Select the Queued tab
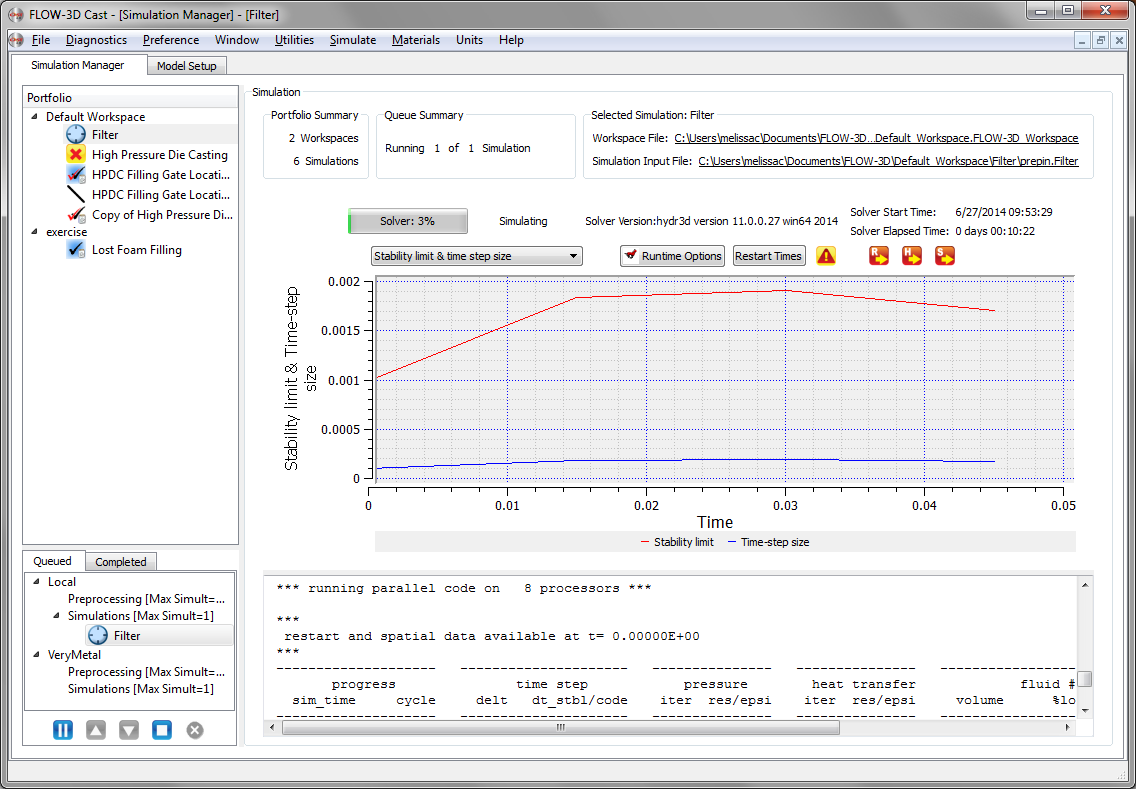Screen dimensions: 1136x789 tap(52, 561)
